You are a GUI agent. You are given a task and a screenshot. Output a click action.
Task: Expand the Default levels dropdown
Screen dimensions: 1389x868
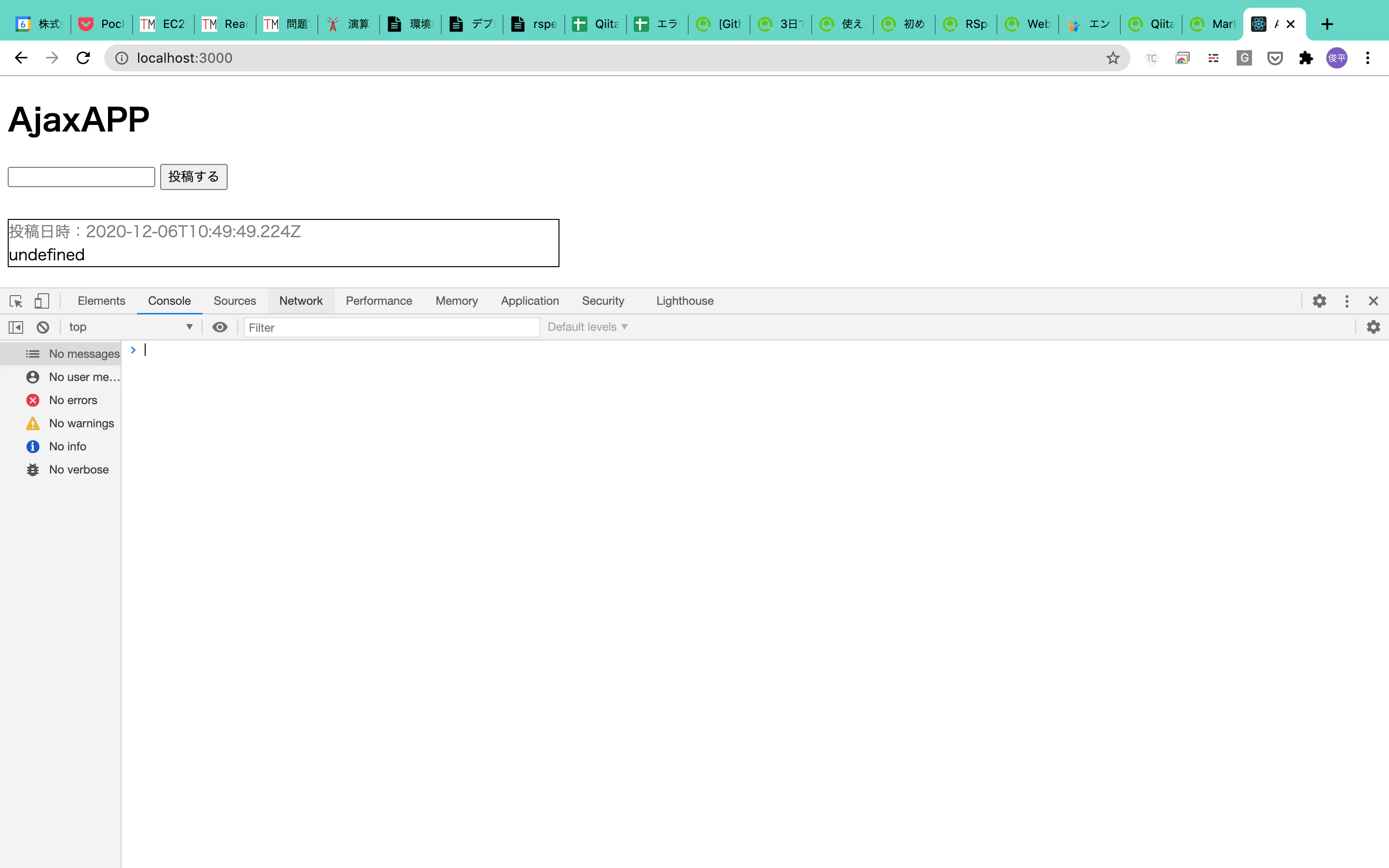tap(587, 327)
